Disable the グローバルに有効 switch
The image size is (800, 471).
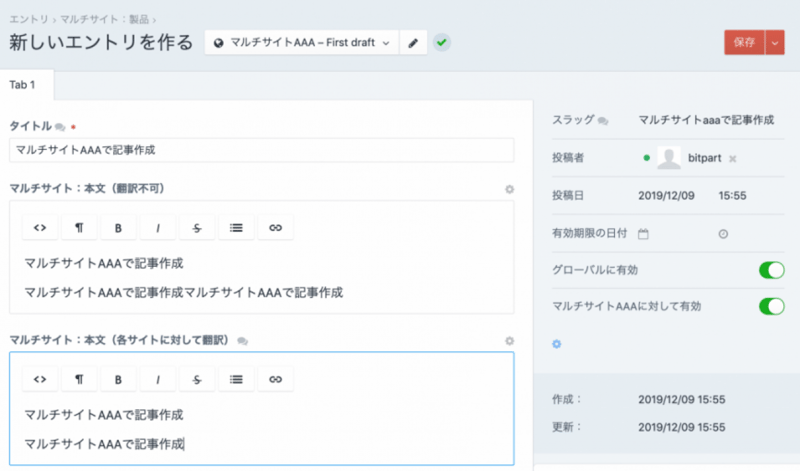pyautogui.click(x=771, y=269)
